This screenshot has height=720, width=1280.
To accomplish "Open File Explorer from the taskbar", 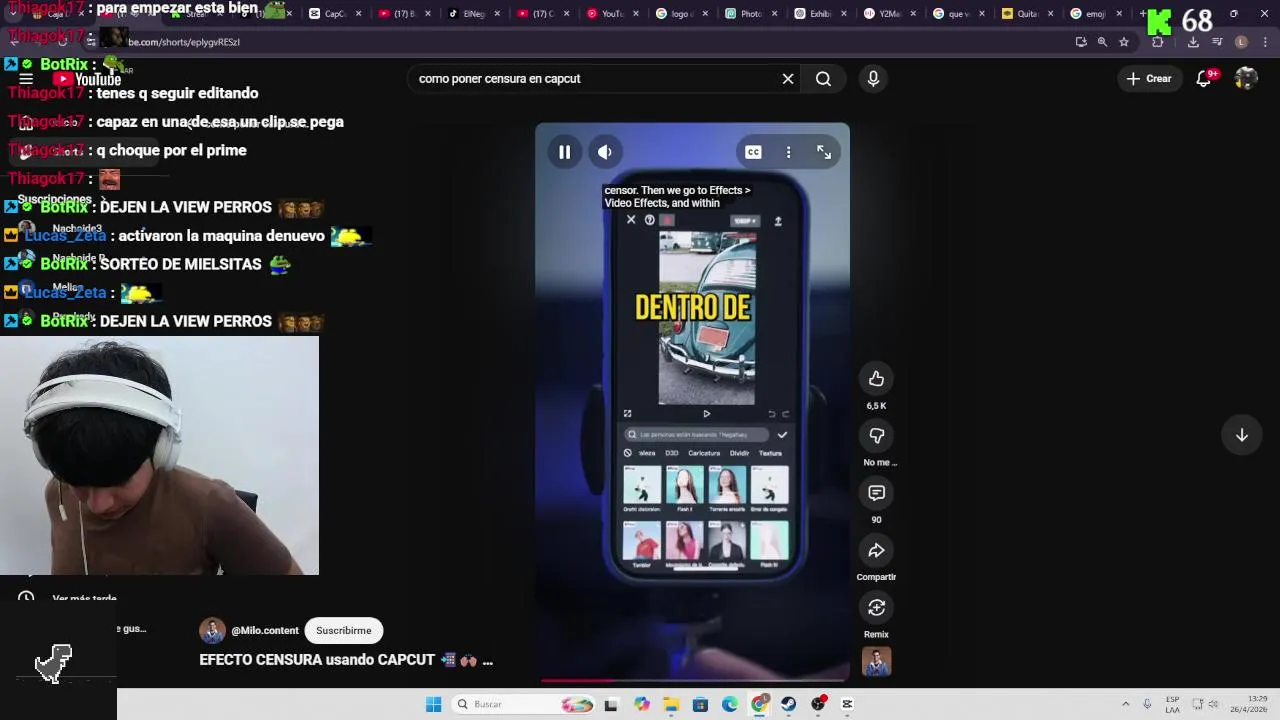I will coord(671,704).
